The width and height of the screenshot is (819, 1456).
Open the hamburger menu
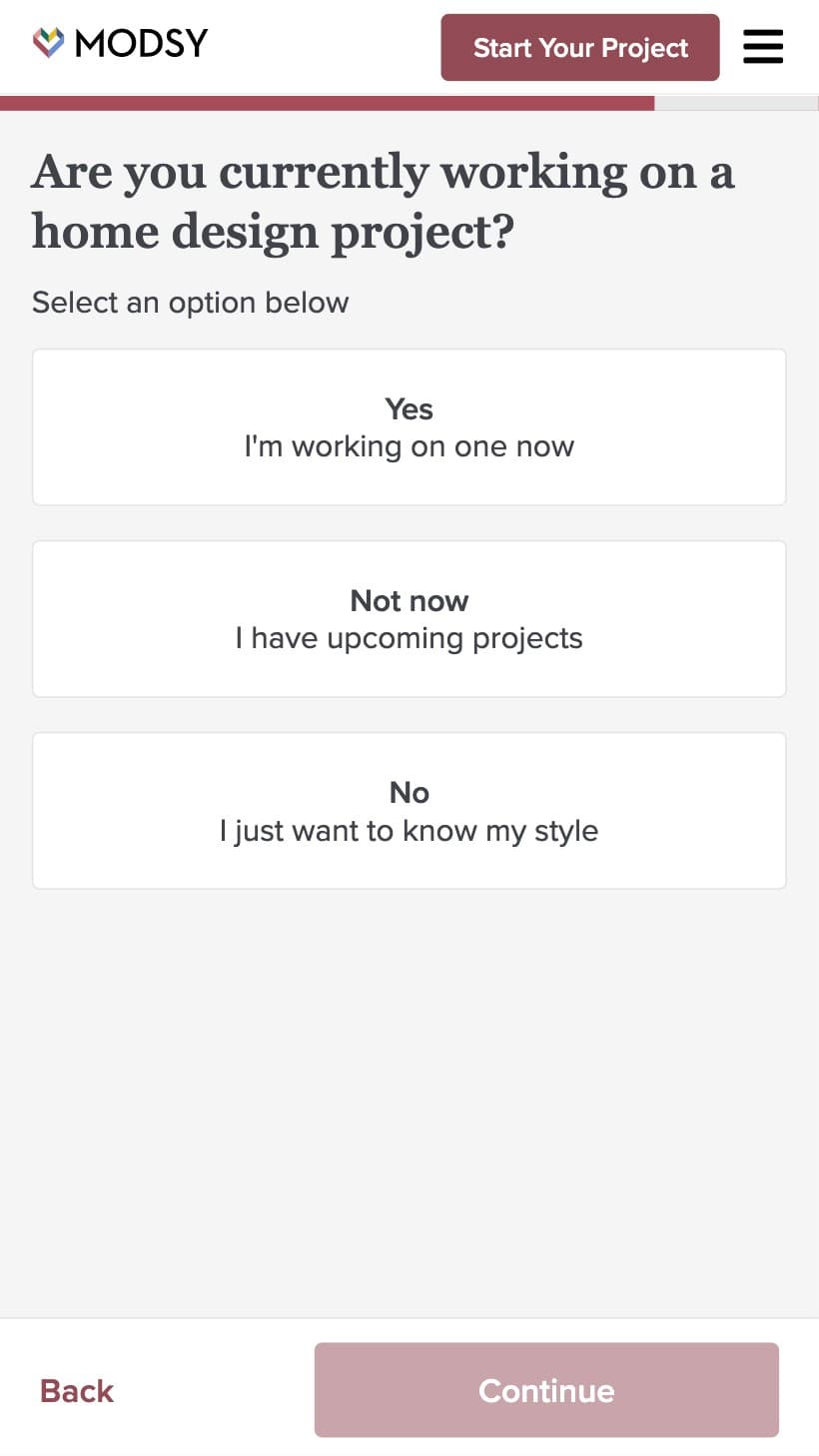tap(763, 47)
